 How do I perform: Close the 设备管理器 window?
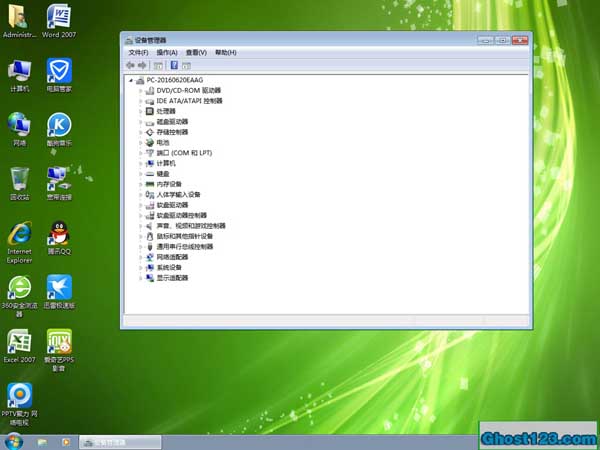(520, 40)
